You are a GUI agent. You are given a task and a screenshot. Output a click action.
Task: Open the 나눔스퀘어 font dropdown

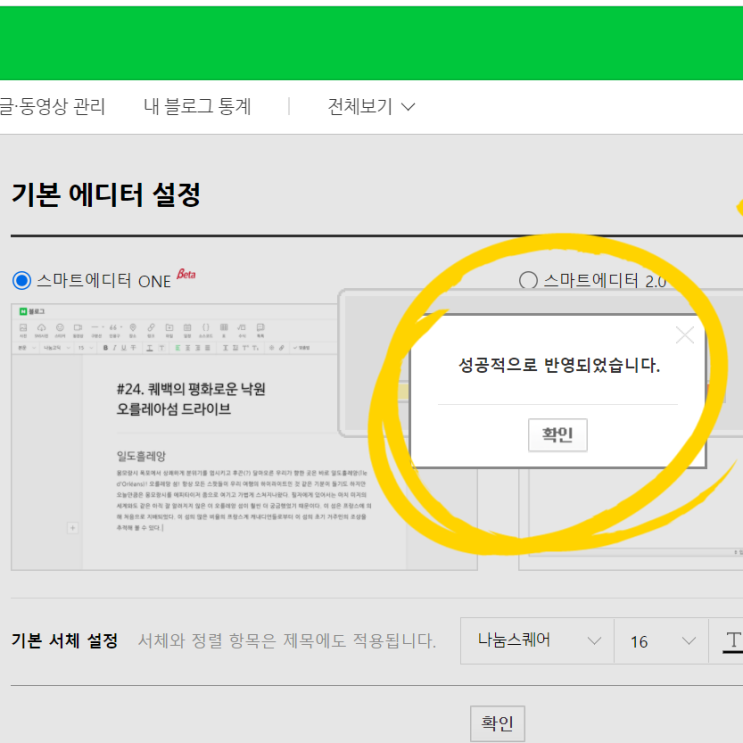[537, 641]
